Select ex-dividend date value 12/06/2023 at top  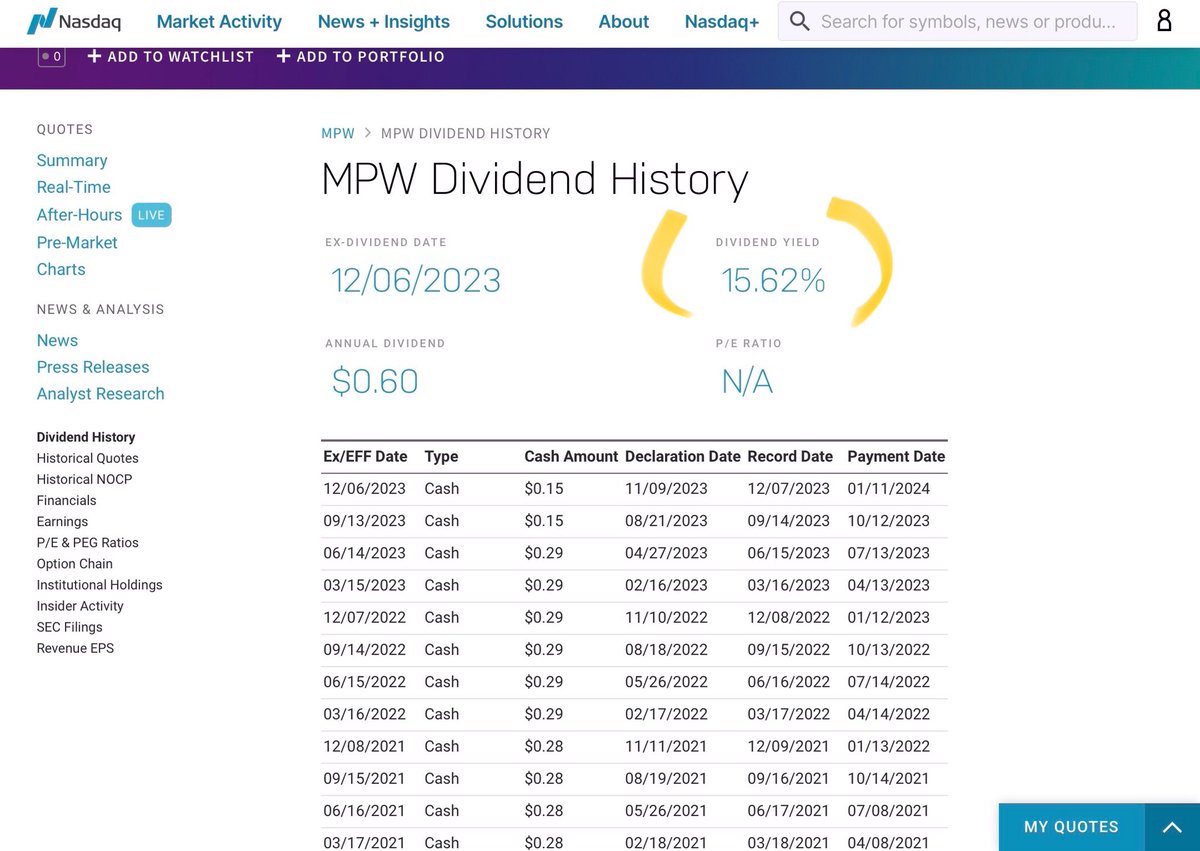(416, 281)
